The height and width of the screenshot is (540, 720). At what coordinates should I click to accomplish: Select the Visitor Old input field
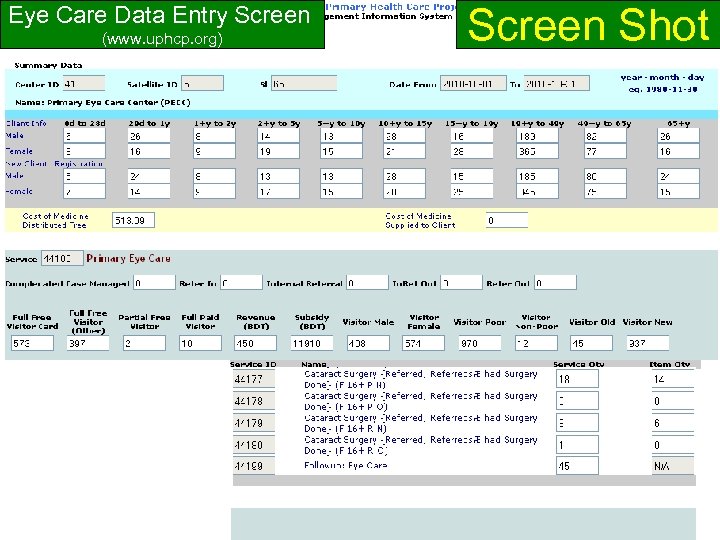tap(591, 343)
